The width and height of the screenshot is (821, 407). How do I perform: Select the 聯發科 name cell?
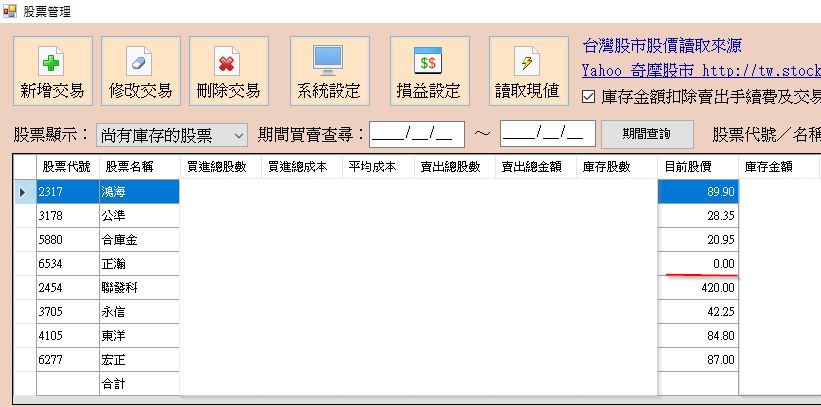click(x=139, y=288)
